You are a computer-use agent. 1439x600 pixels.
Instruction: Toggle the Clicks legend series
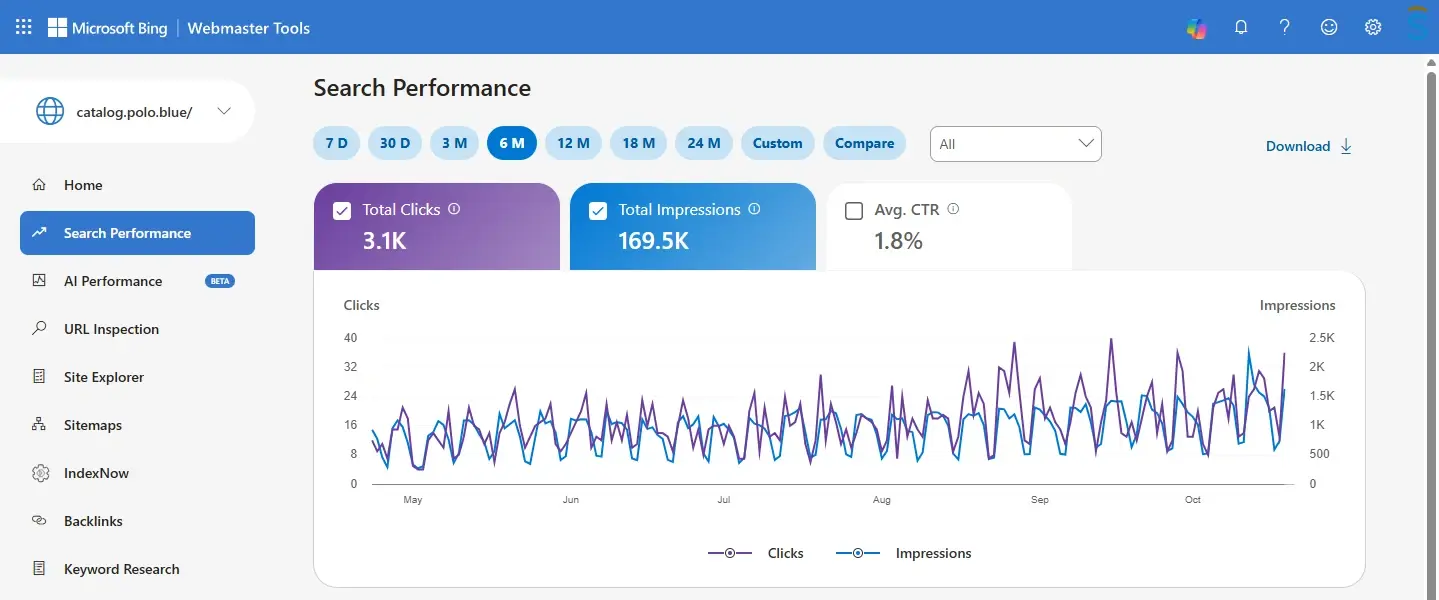755,553
